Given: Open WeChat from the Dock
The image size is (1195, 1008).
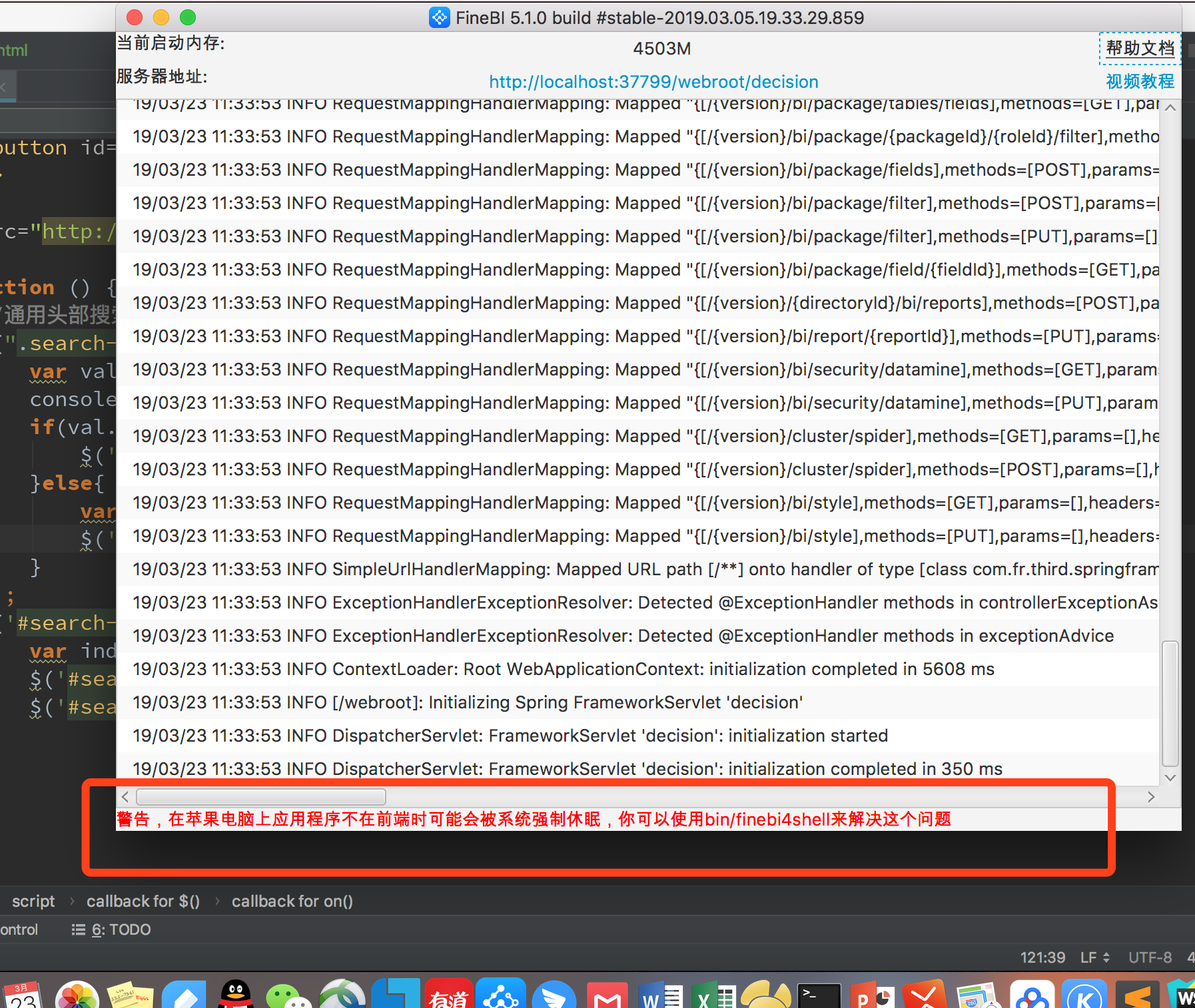Looking at the screenshot, I should pyautogui.click(x=288, y=995).
